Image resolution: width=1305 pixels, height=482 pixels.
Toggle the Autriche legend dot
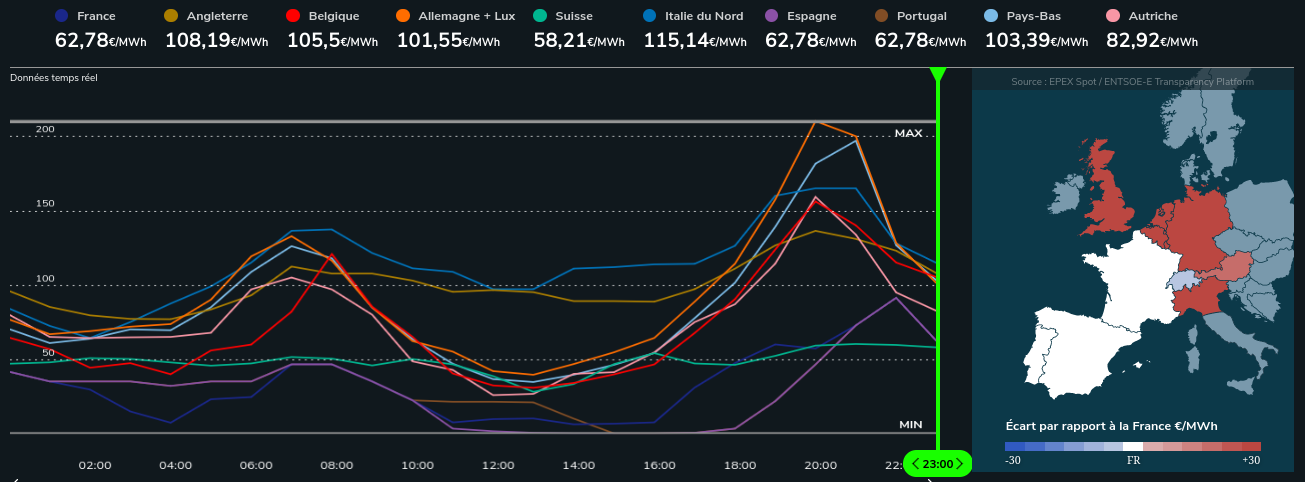(1112, 16)
